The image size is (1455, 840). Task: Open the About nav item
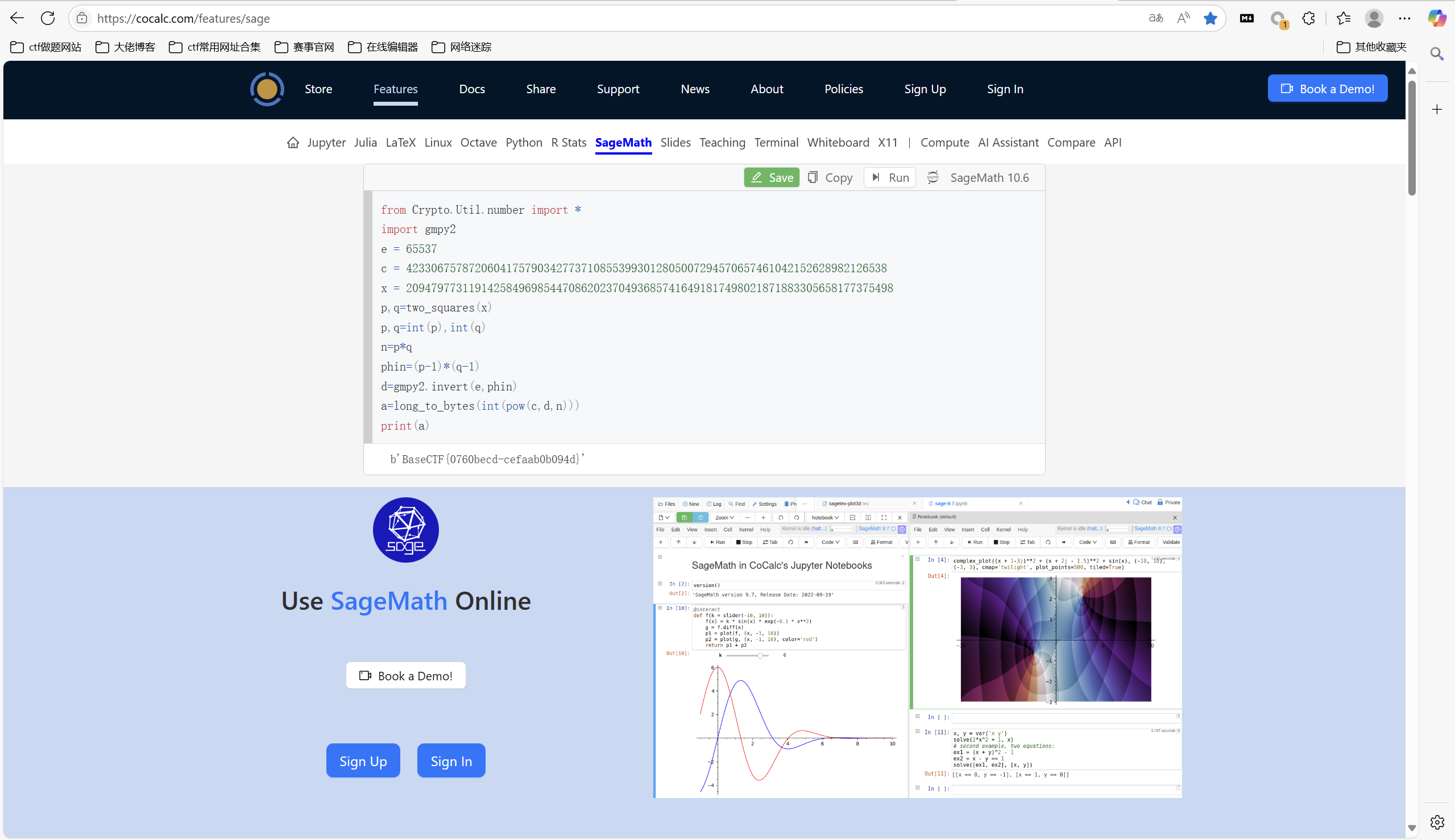point(766,89)
